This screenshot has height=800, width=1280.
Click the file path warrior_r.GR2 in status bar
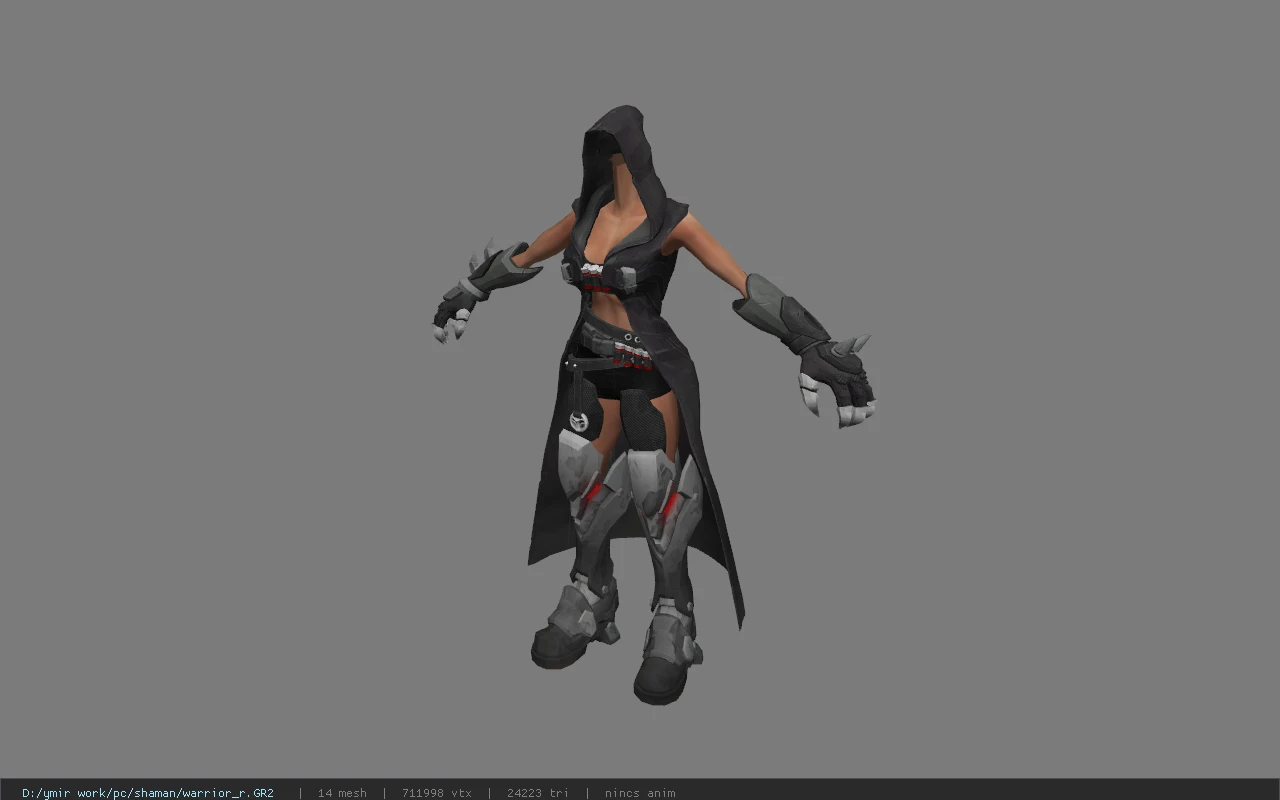pos(148,793)
